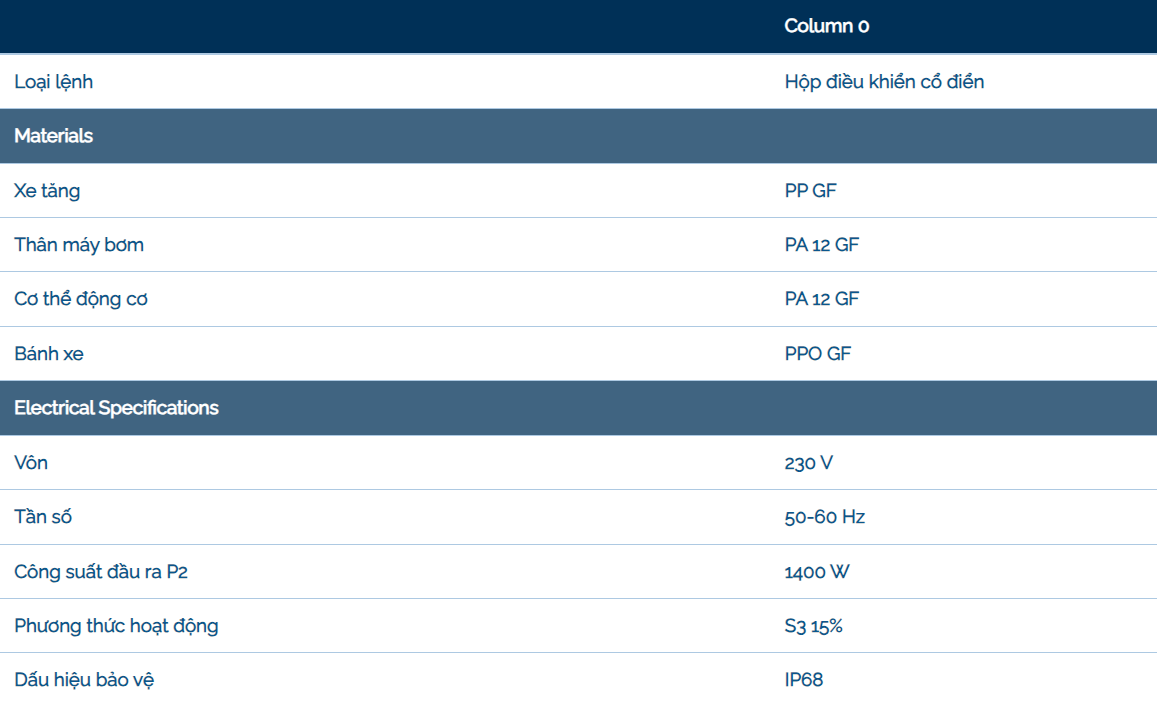Select the Materials section header
The width and height of the screenshot is (1157, 703).
(x=578, y=136)
